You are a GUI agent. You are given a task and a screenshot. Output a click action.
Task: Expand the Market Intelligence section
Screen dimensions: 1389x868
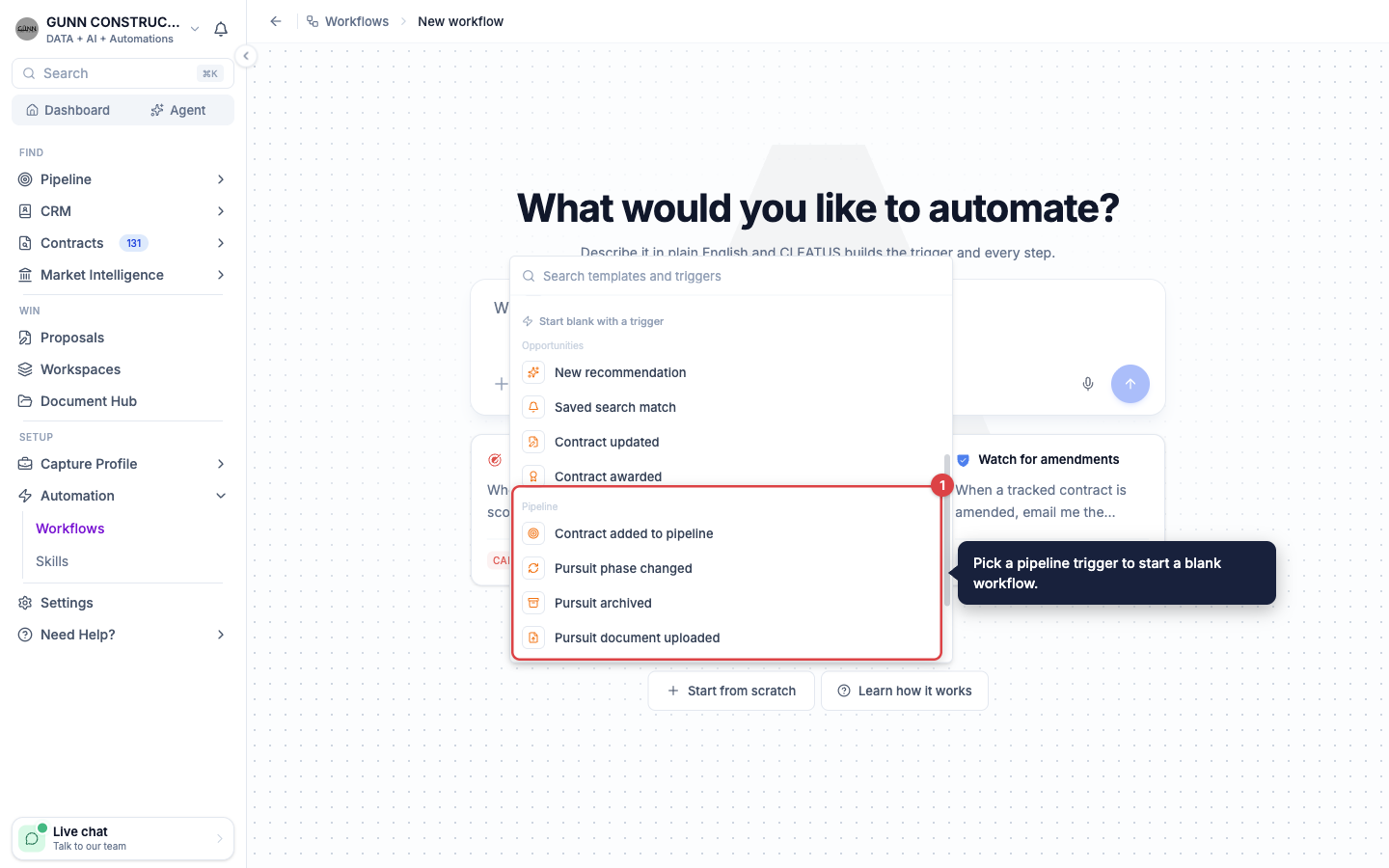click(221, 275)
